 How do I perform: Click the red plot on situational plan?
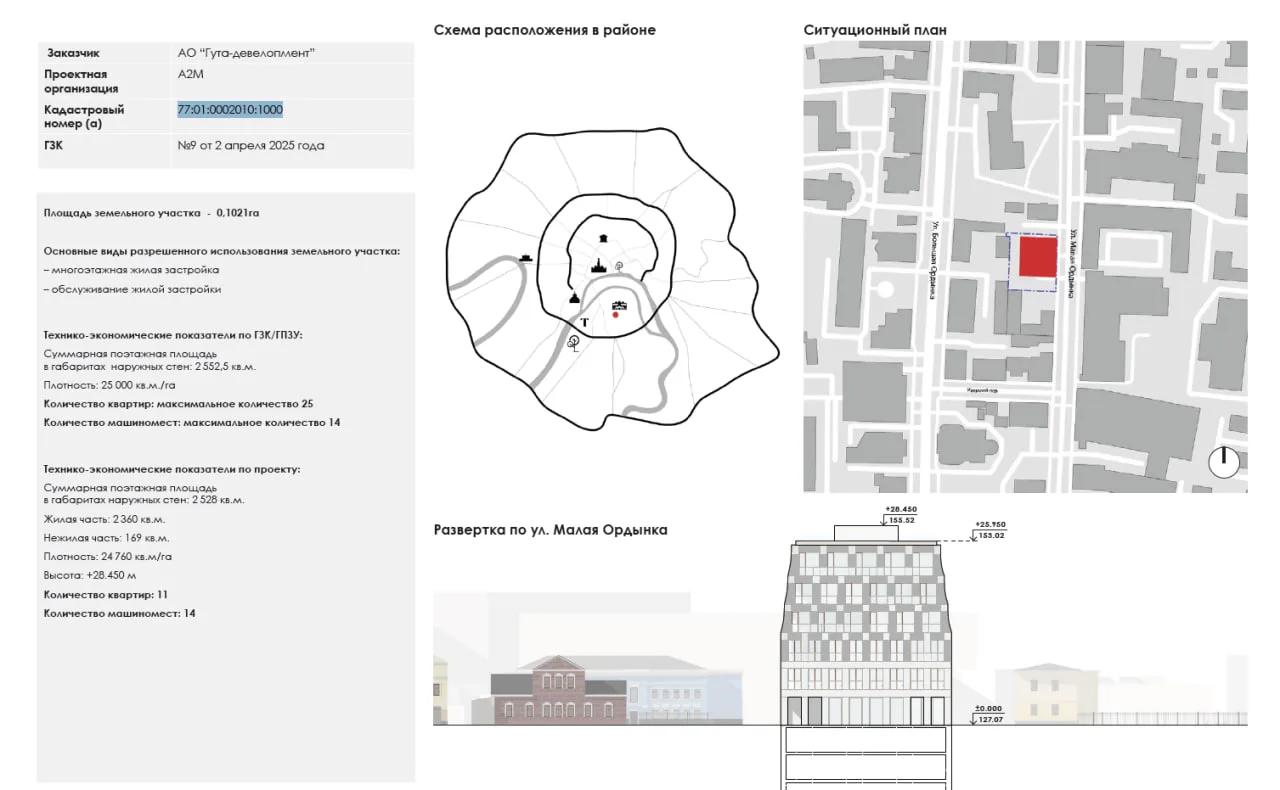(1037, 259)
